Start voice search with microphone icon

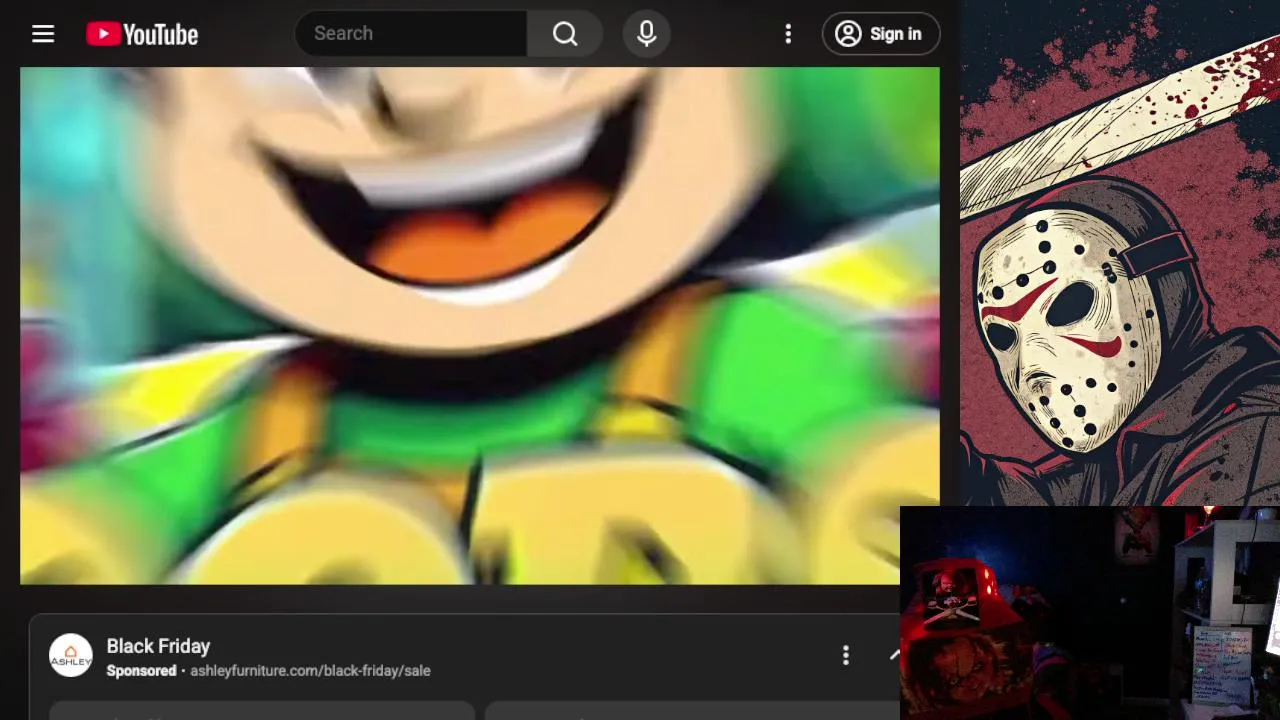[646, 33]
